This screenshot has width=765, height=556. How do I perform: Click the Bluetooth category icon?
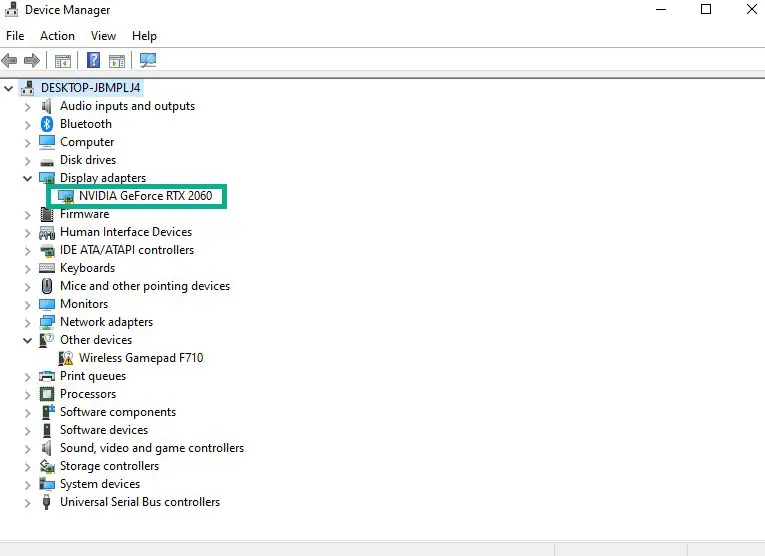[47, 124]
